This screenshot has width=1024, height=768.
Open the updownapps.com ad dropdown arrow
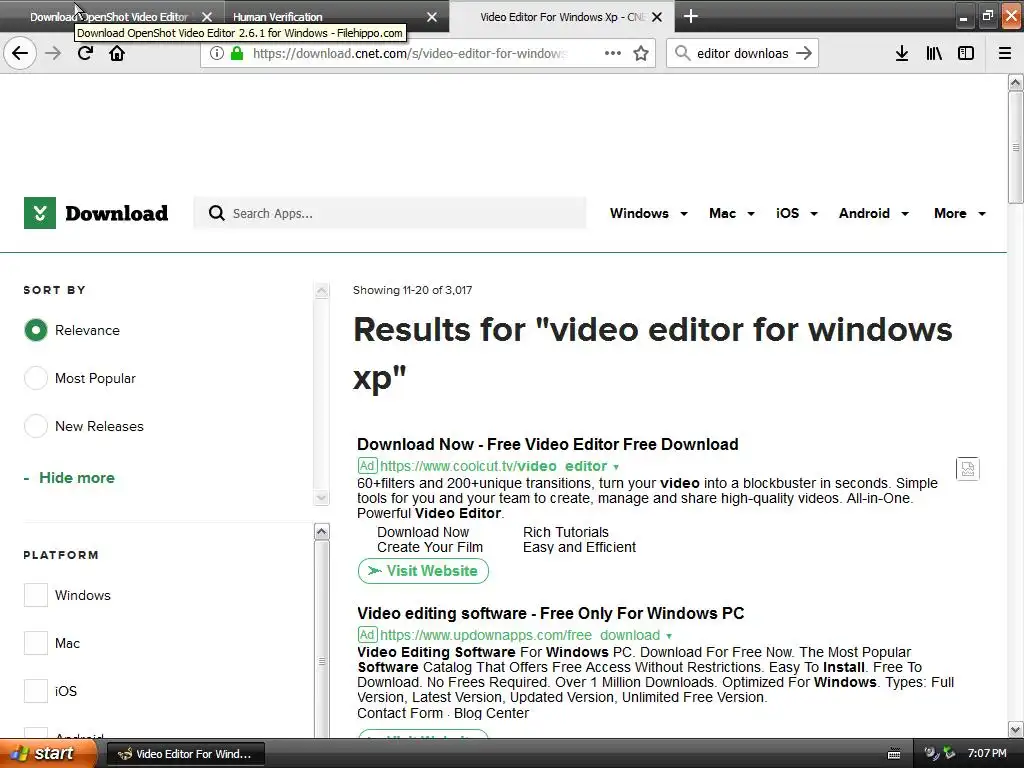669,636
